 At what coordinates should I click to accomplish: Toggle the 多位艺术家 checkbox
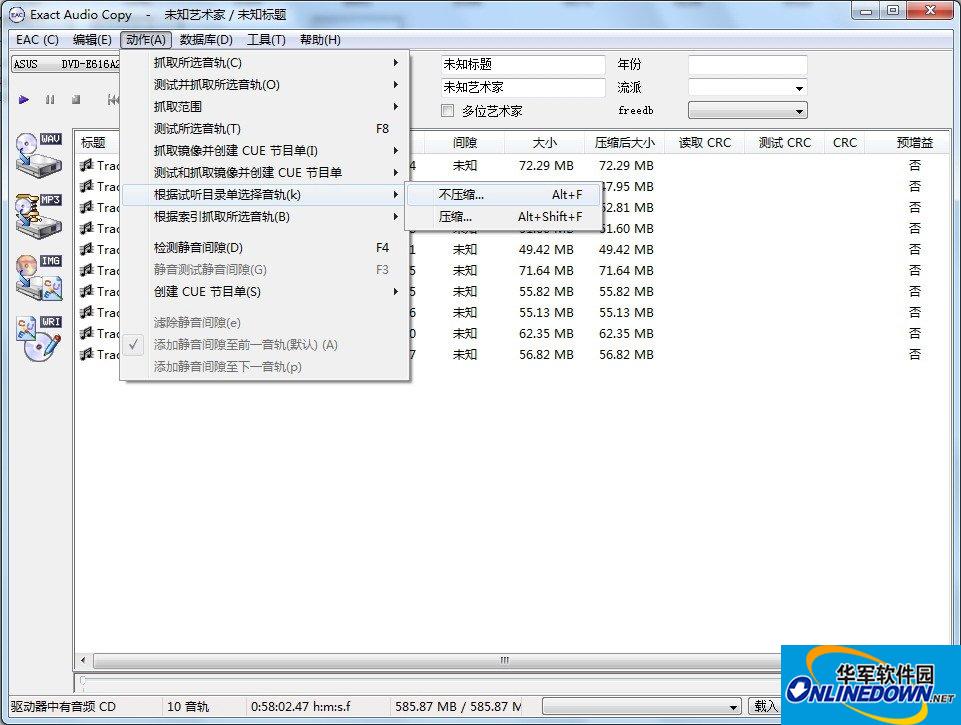[x=447, y=110]
